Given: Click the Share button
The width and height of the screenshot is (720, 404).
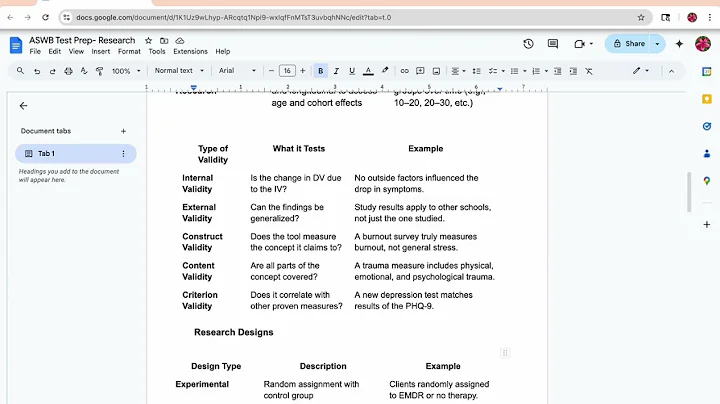Looking at the screenshot, I should click(628, 44).
